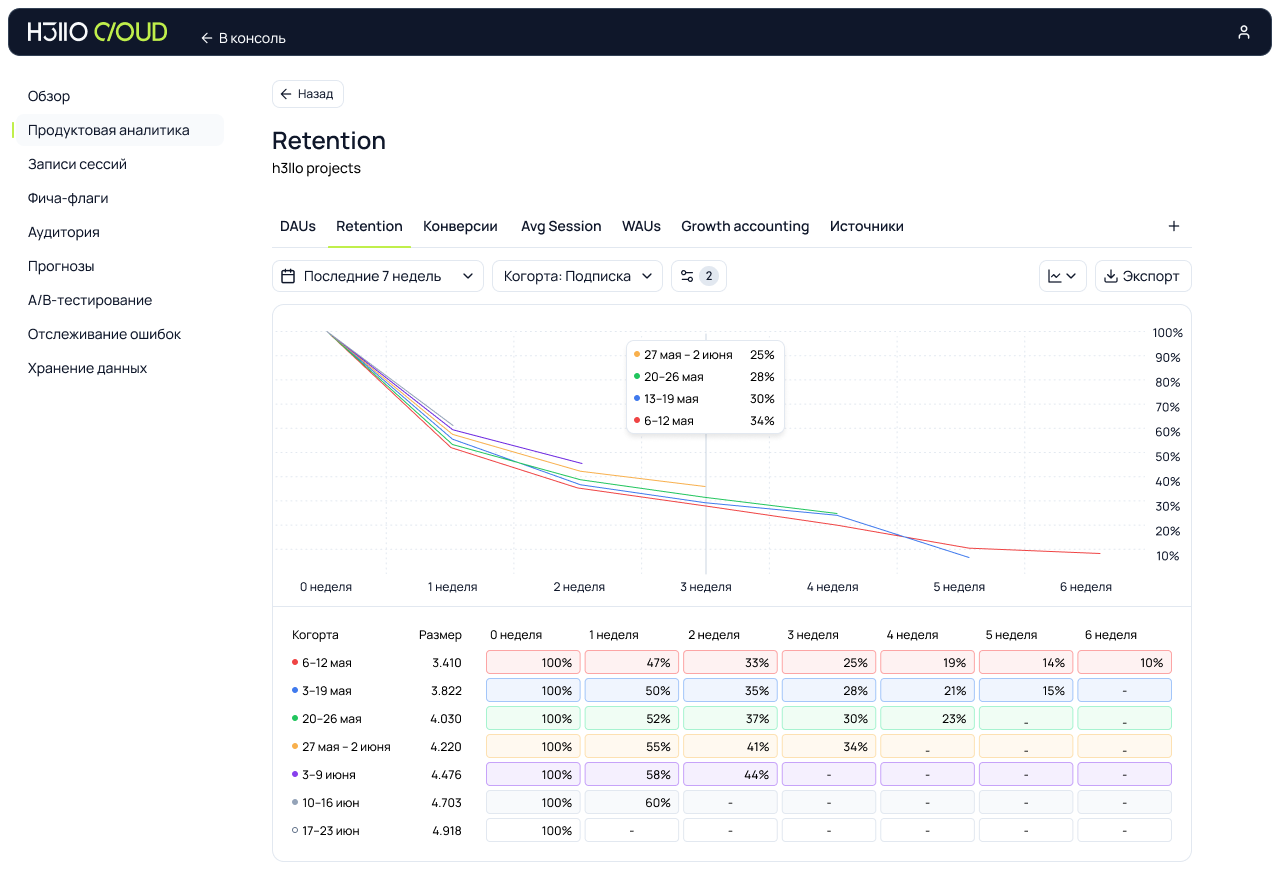Click the arrow icon beside В консоль

point(207,38)
